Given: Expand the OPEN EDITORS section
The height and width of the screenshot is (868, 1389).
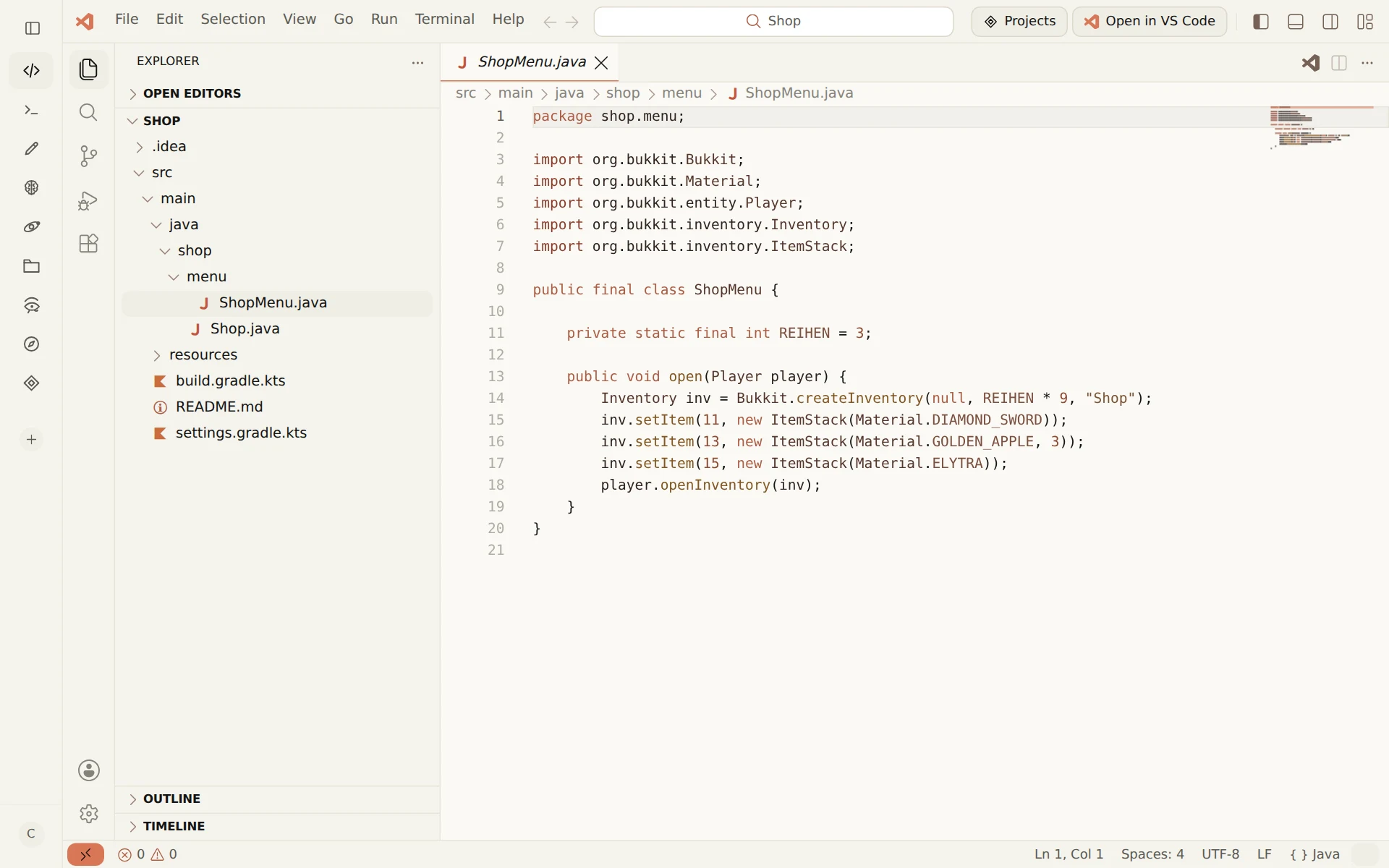Looking at the screenshot, I should (277, 93).
